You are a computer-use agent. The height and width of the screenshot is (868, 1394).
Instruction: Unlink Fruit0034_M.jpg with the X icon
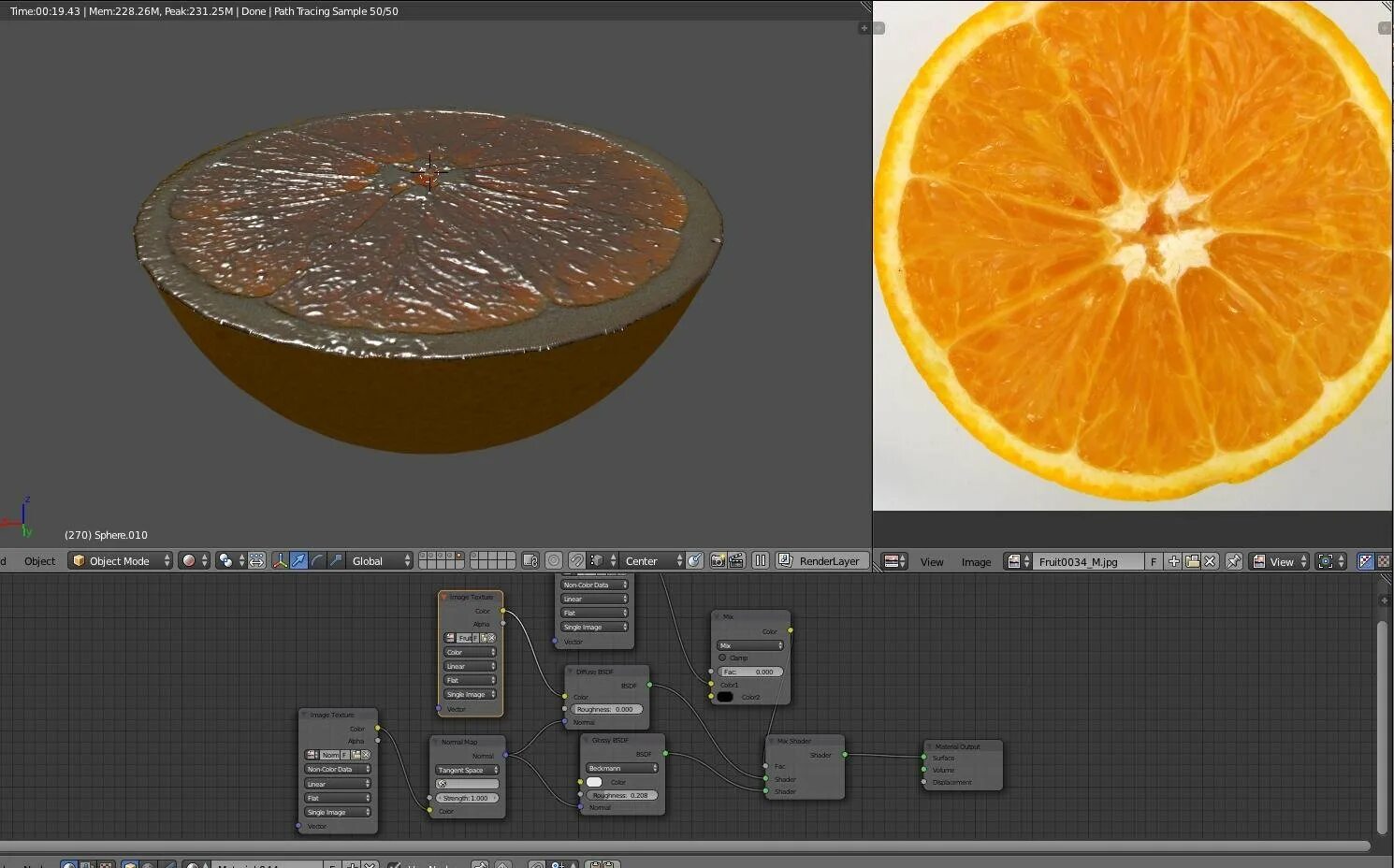(x=1210, y=561)
